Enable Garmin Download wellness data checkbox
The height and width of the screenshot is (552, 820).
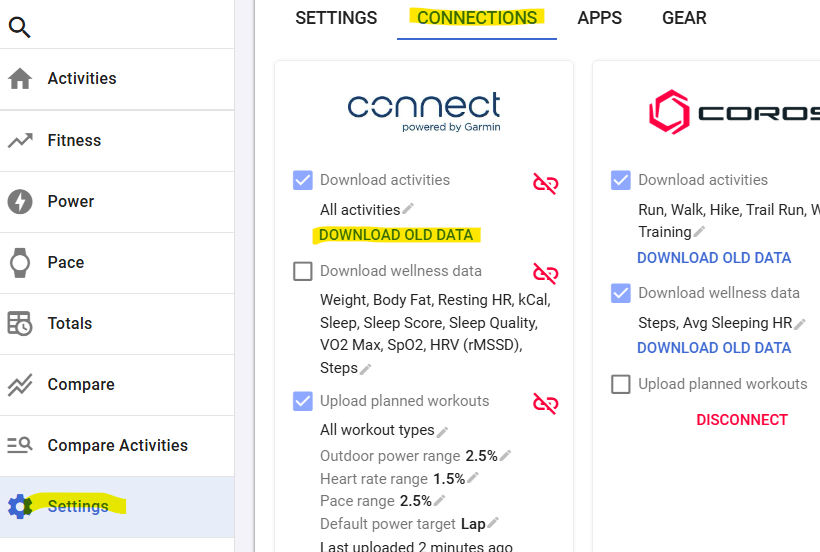[x=303, y=271]
